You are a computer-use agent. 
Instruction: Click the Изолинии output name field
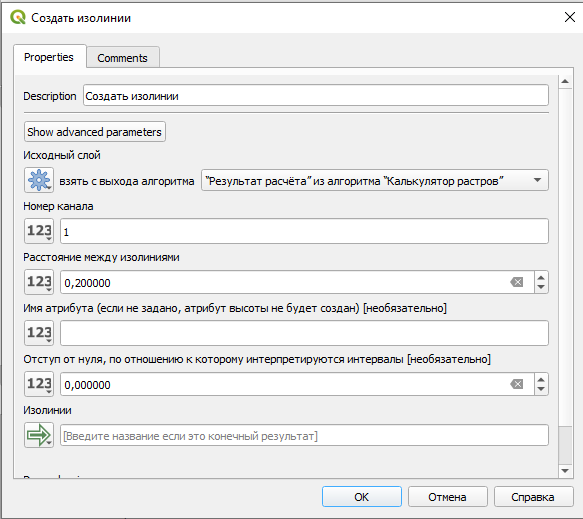304,435
